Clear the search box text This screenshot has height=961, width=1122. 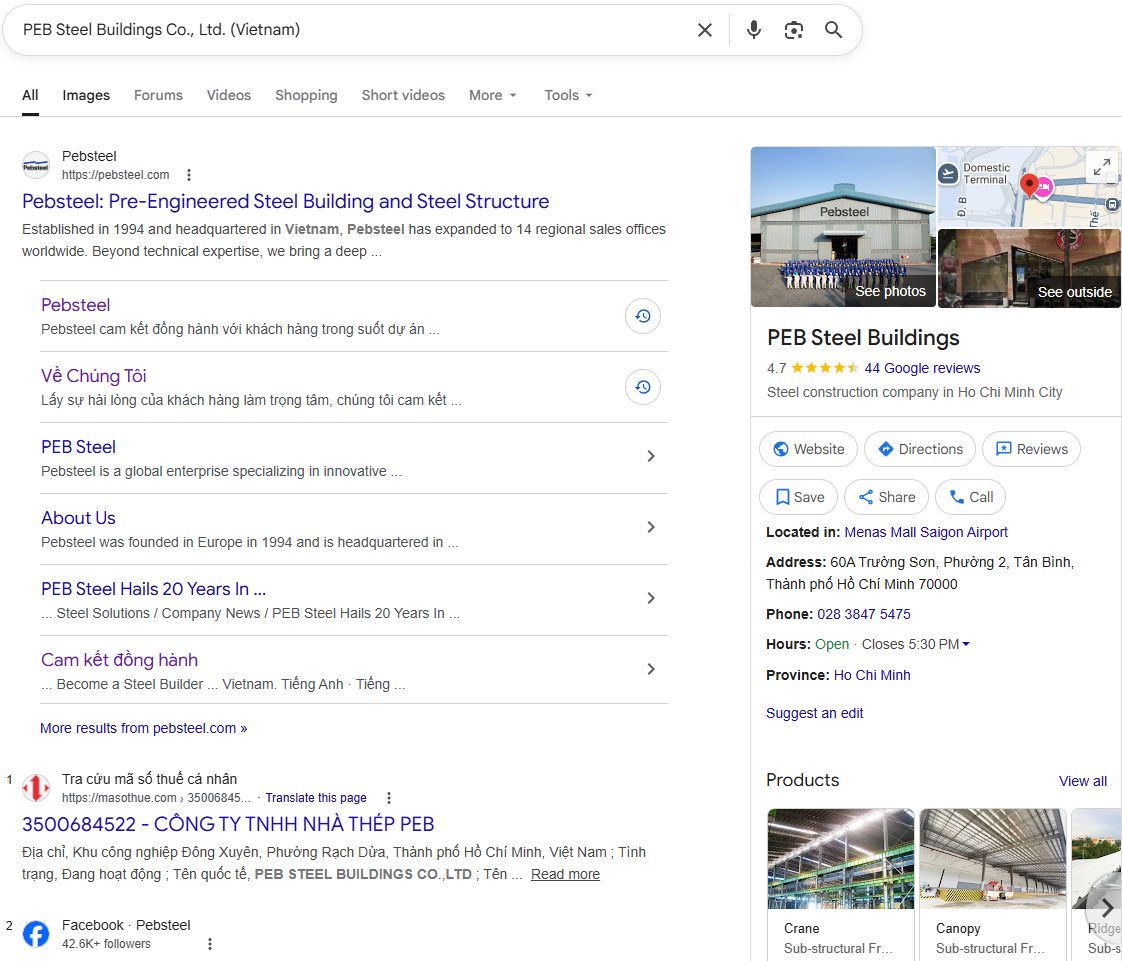(x=705, y=30)
